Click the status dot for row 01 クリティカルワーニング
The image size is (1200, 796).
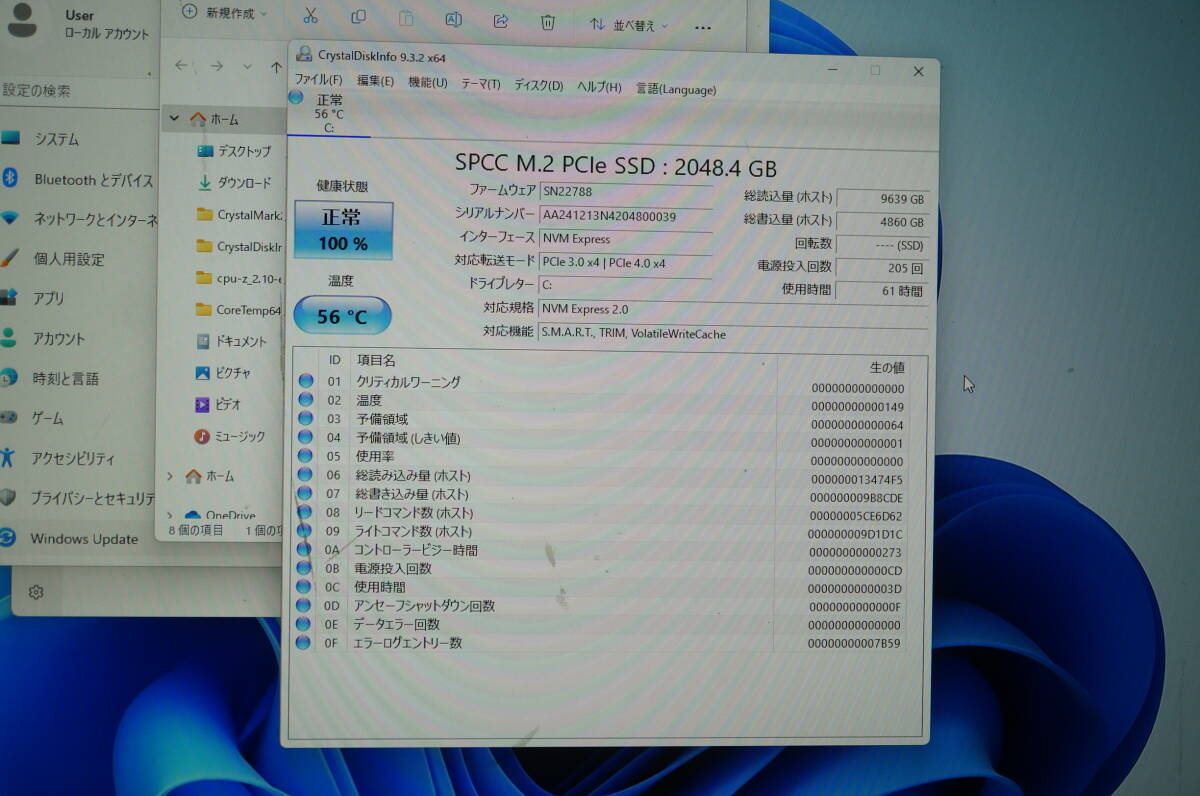coord(305,381)
